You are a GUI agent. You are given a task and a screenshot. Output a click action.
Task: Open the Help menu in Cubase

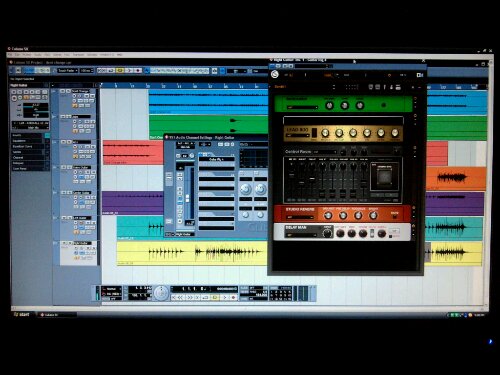click(119, 55)
